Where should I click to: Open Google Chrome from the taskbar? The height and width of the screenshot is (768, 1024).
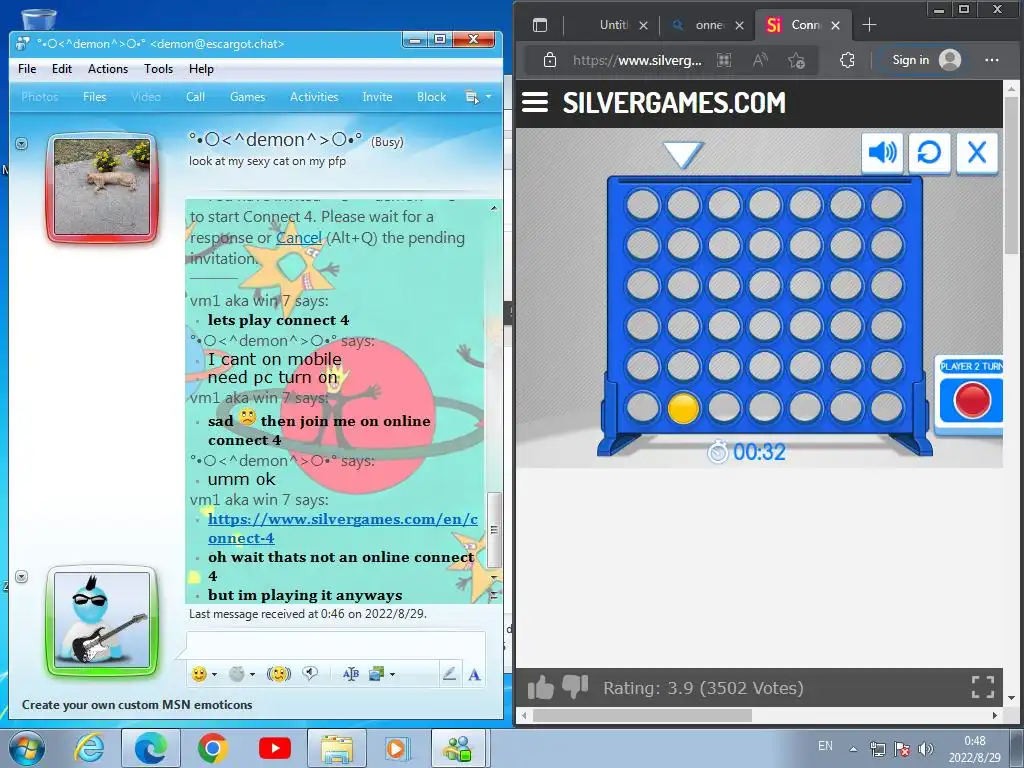[x=212, y=748]
